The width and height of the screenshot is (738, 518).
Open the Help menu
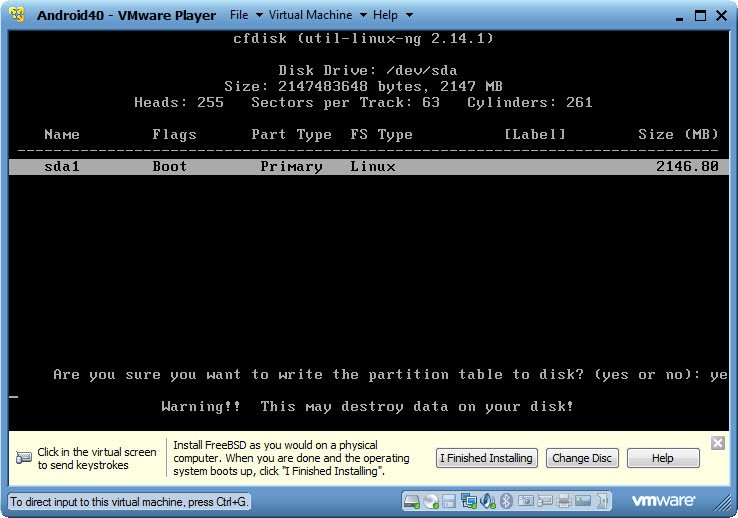pyautogui.click(x=385, y=15)
